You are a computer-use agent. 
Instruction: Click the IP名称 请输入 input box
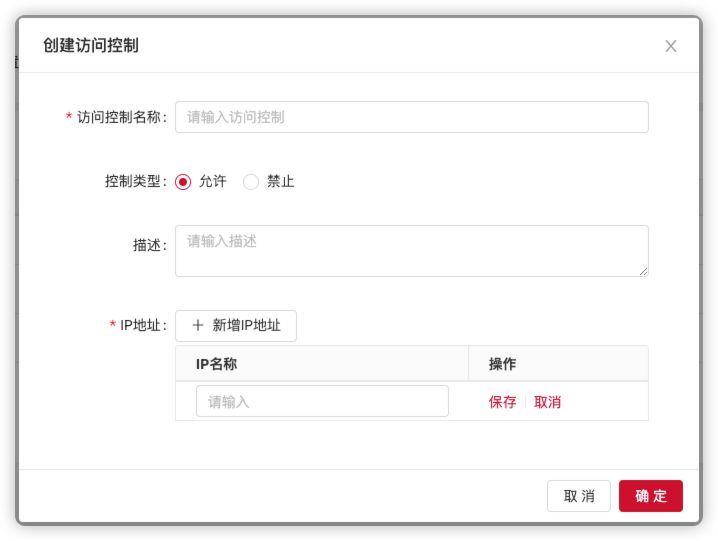click(322, 401)
